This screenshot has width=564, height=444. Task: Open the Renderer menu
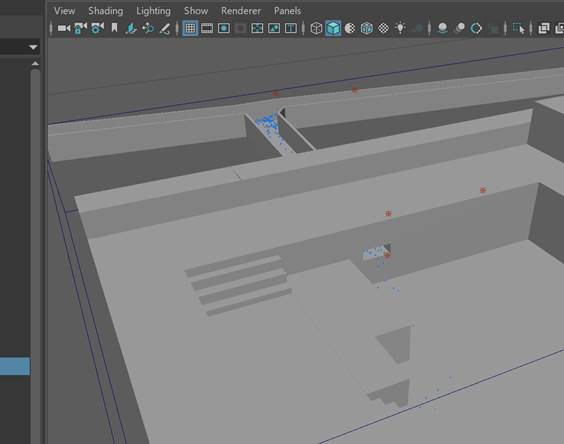(x=241, y=11)
